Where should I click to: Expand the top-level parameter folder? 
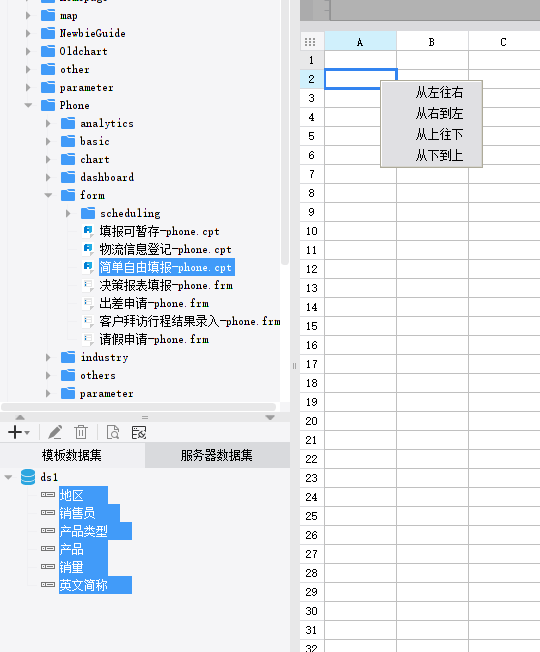(x=28, y=87)
